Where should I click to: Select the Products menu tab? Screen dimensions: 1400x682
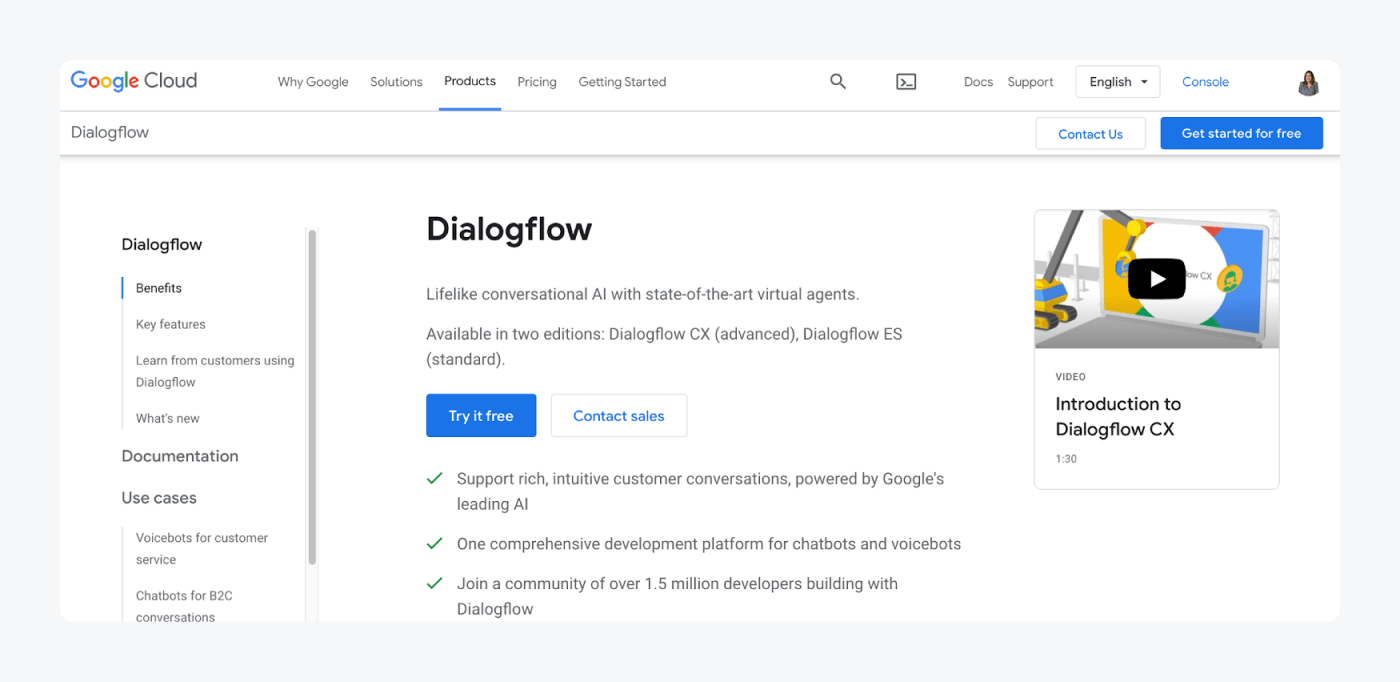click(x=470, y=82)
